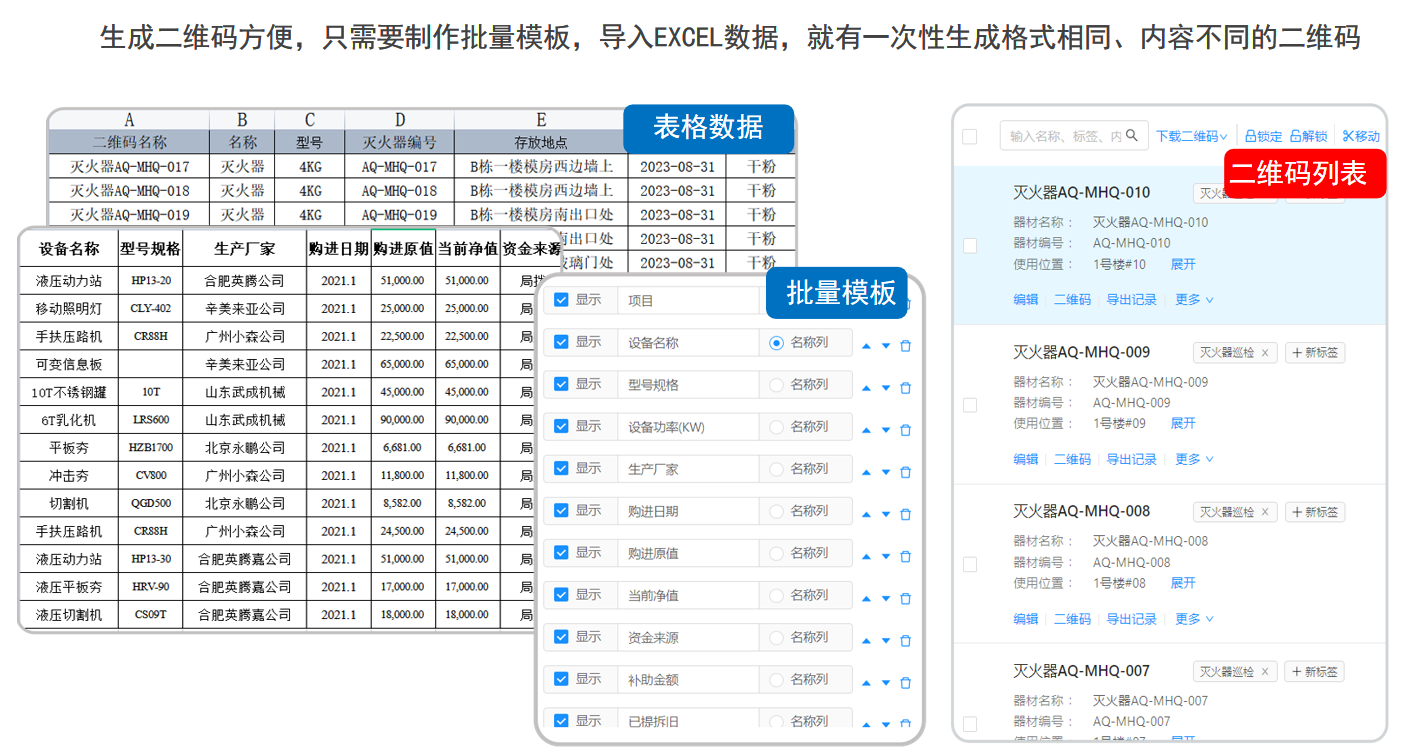The height and width of the screenshot is (754, 1410).
Task: Open the 下载二维码 dropdown
Action: click(x=1190, y=135)
